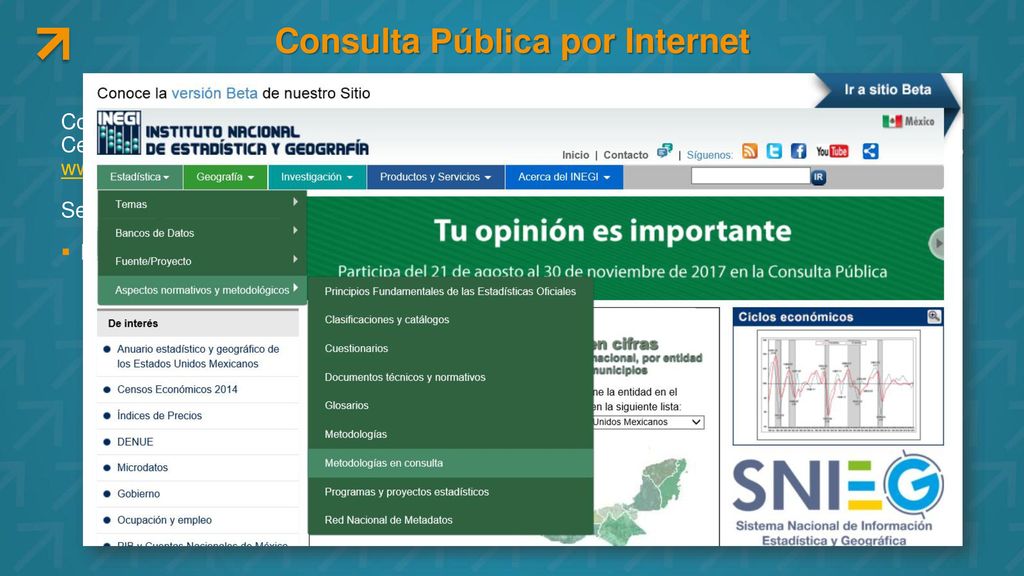Select Cuestionarios menu entry

pyautogui.click(x=451, y=349)
